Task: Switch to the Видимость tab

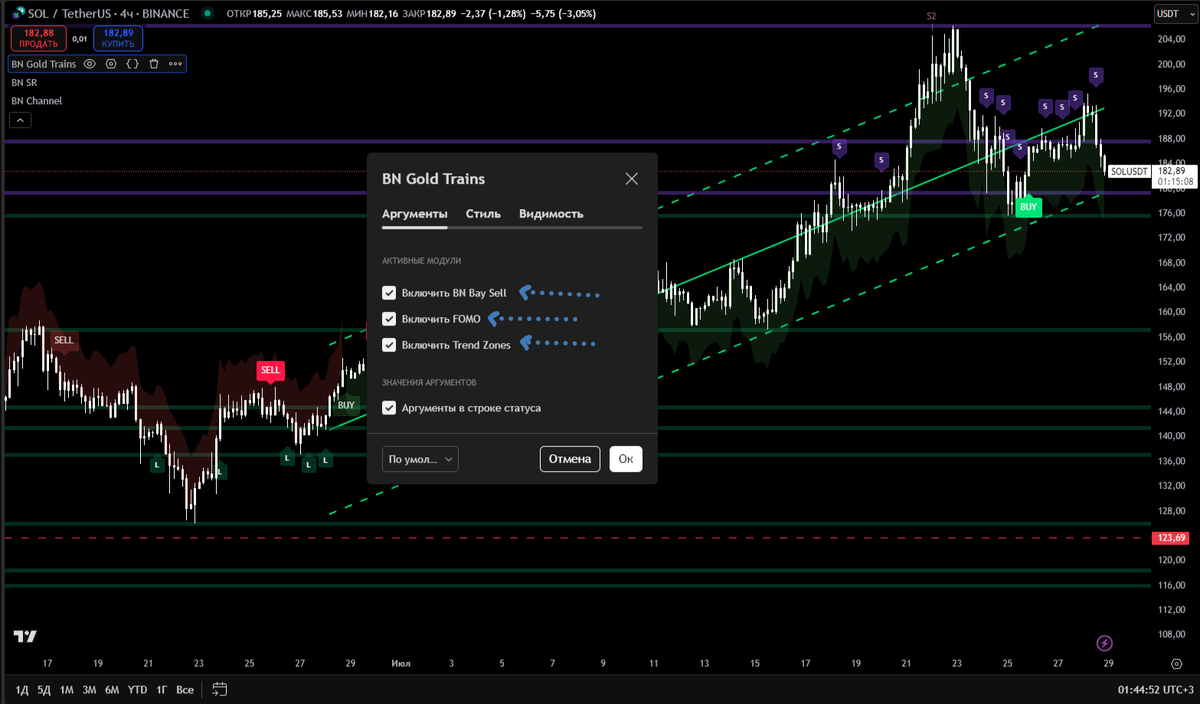Action: click(x=551, y=214)
